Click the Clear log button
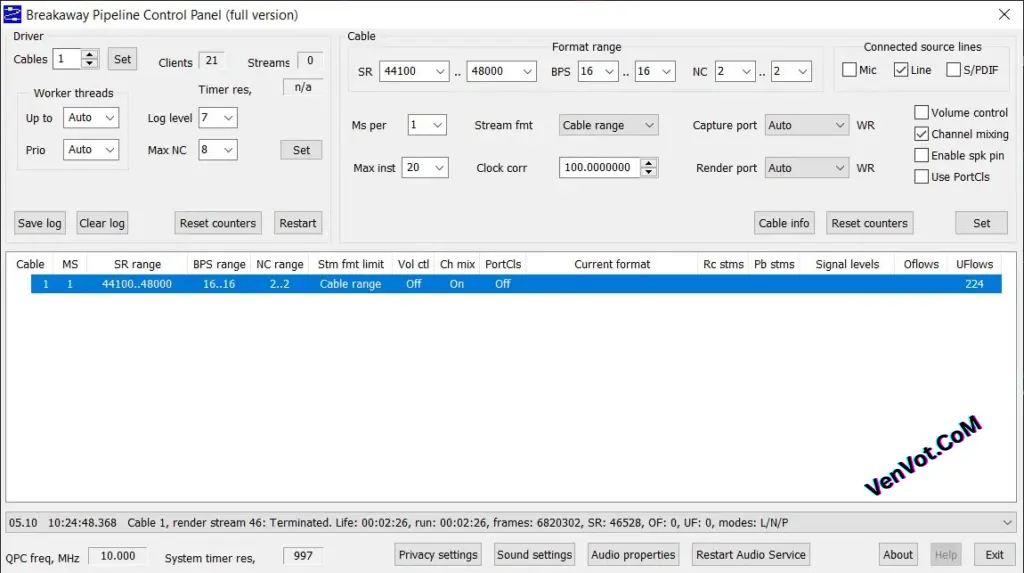The height and width of the screenshot is (573, 1024). click(x=101, y=223)
